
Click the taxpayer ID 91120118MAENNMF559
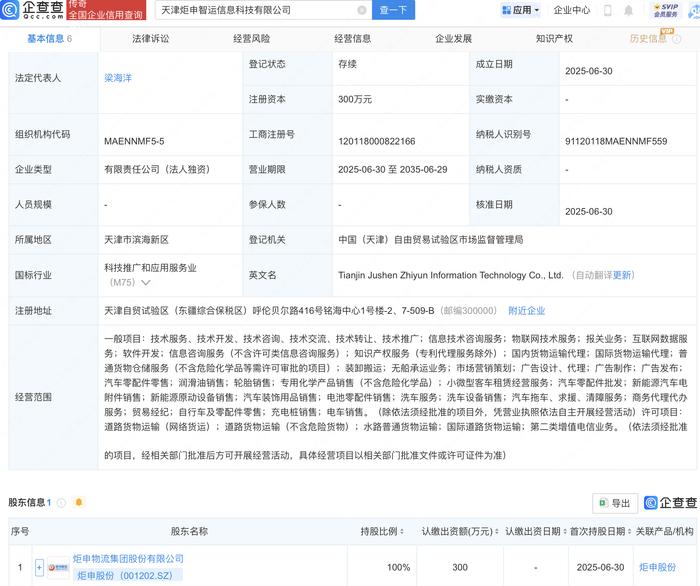616,141
